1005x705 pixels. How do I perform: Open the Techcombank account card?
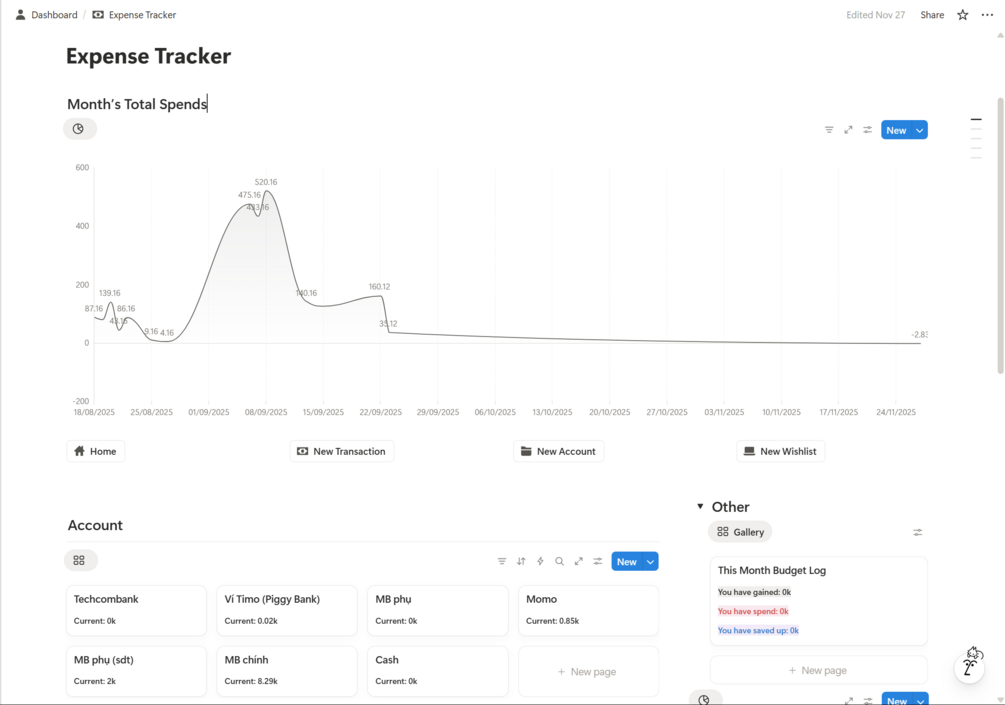pos(136,609)
